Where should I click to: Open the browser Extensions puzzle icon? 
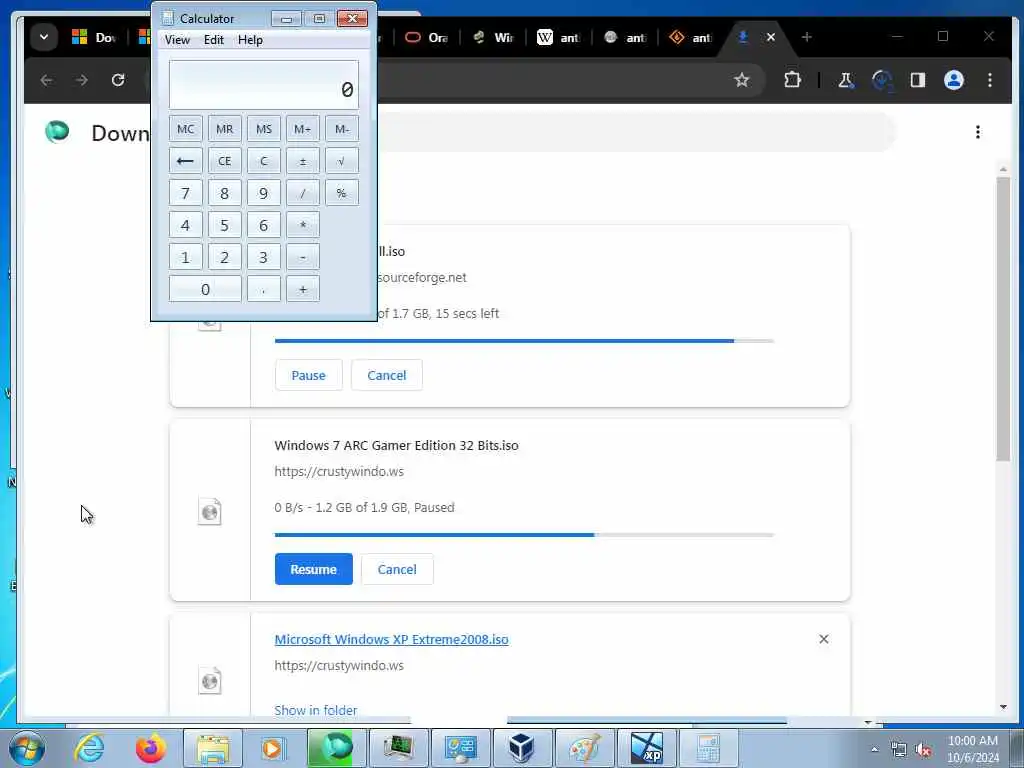[792, 80]
